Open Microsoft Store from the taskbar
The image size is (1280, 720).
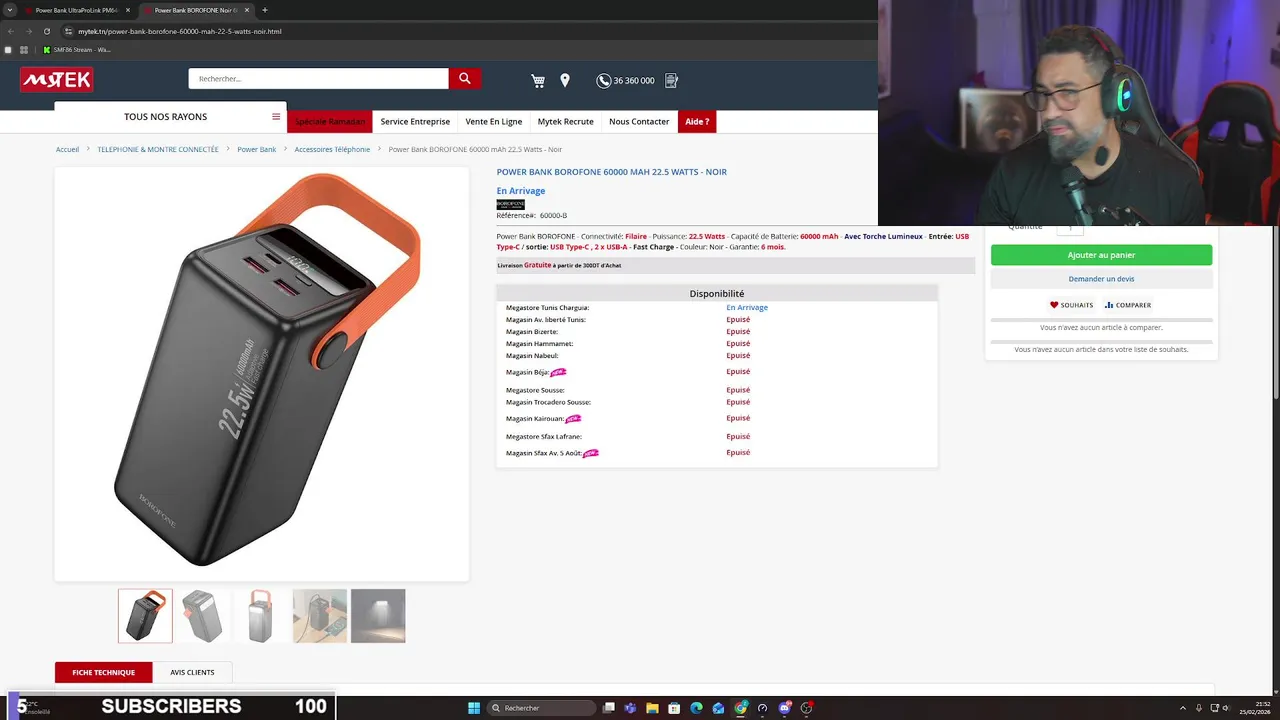[674, 708]
